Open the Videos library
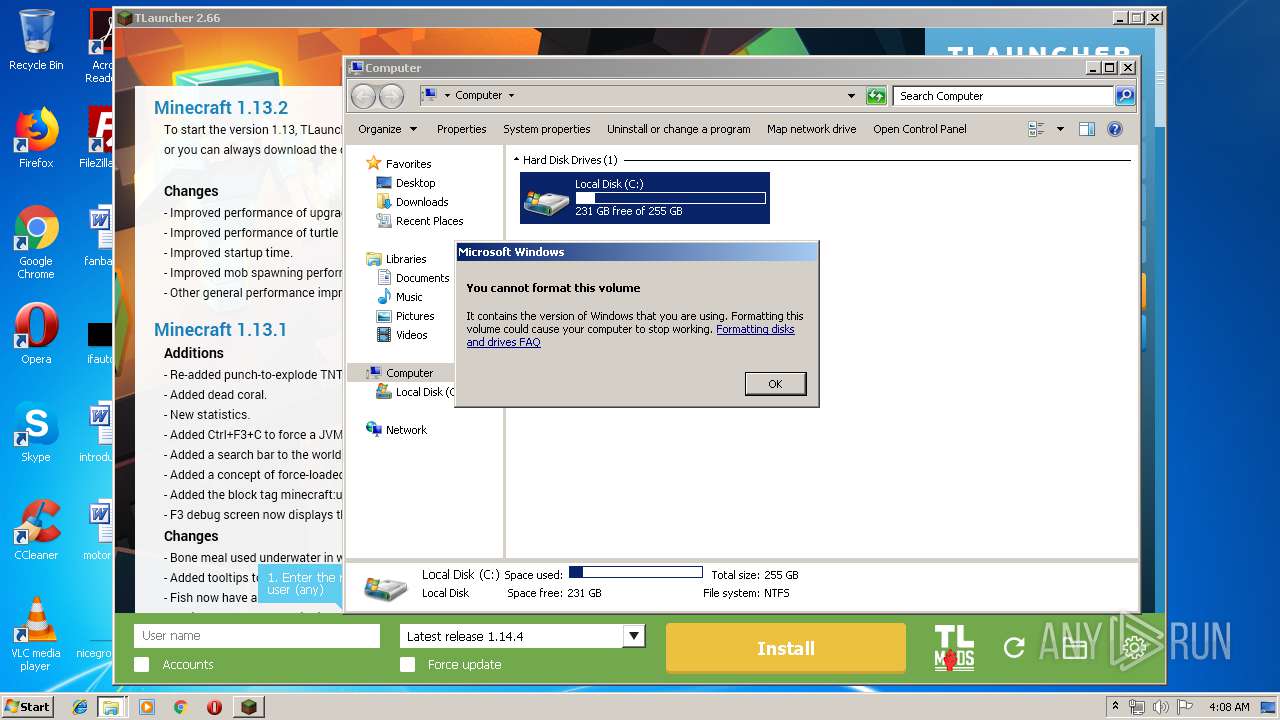 tap(401, 335)
